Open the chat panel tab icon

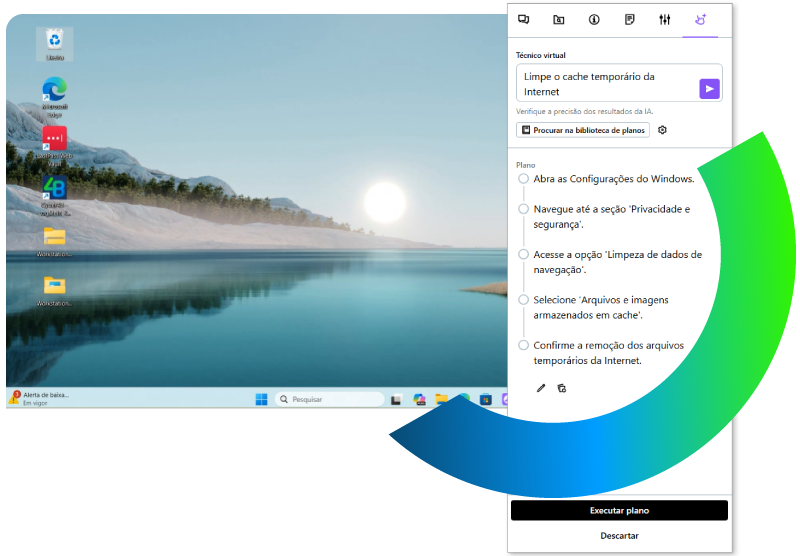(x=523, y=19)
